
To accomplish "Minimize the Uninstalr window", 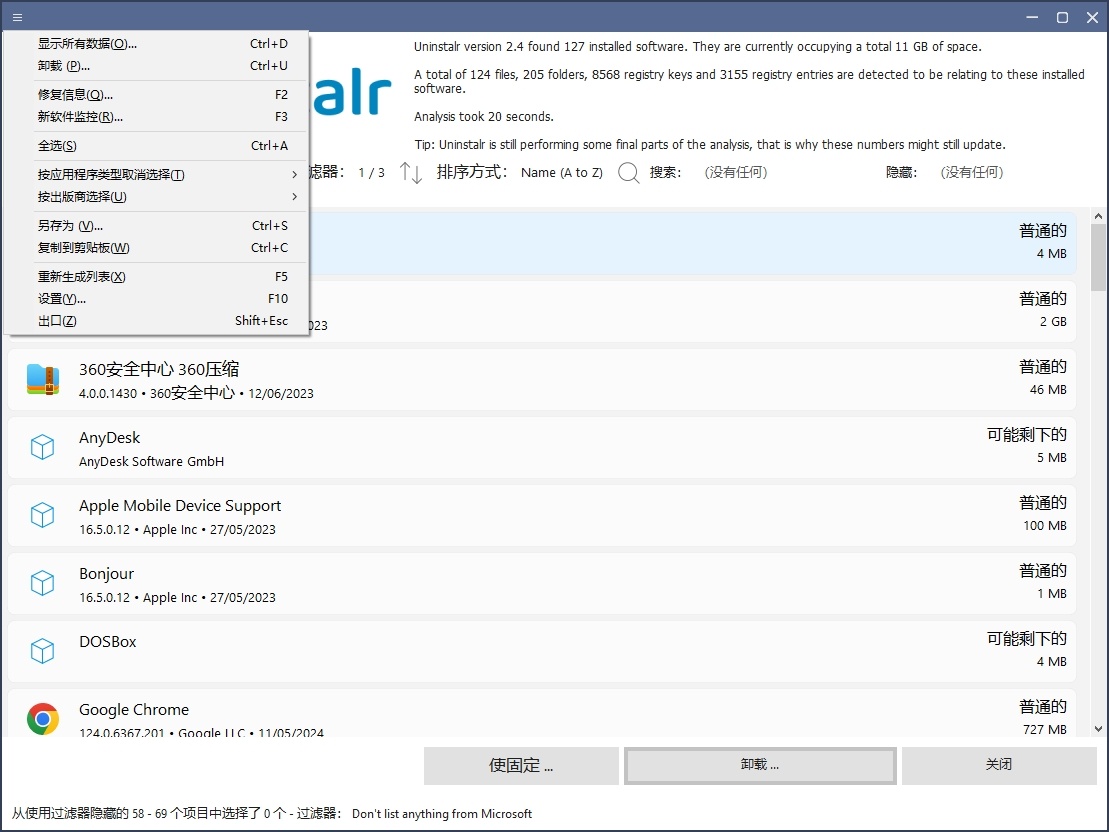I will (x=1032, y=17).
